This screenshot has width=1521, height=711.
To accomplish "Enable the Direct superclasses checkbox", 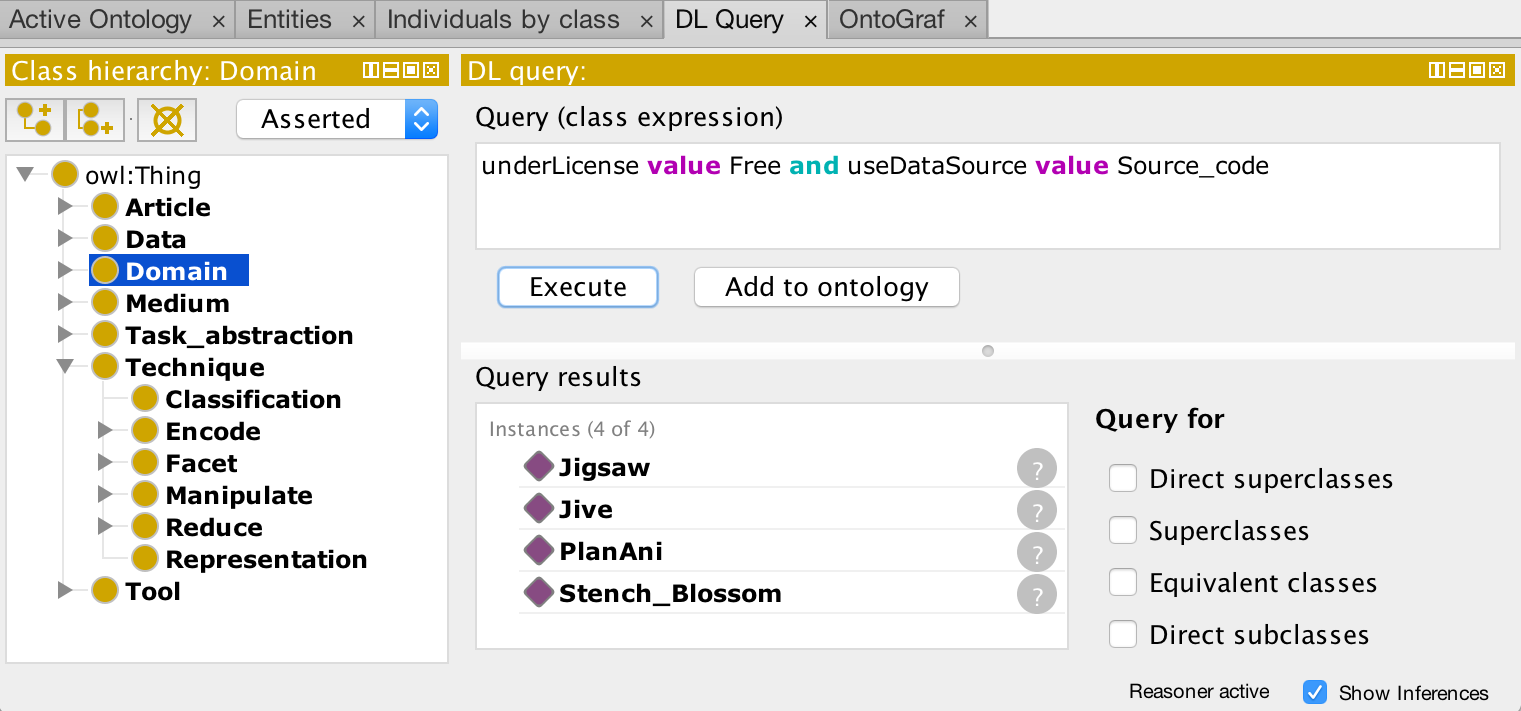I will 1123,479.
